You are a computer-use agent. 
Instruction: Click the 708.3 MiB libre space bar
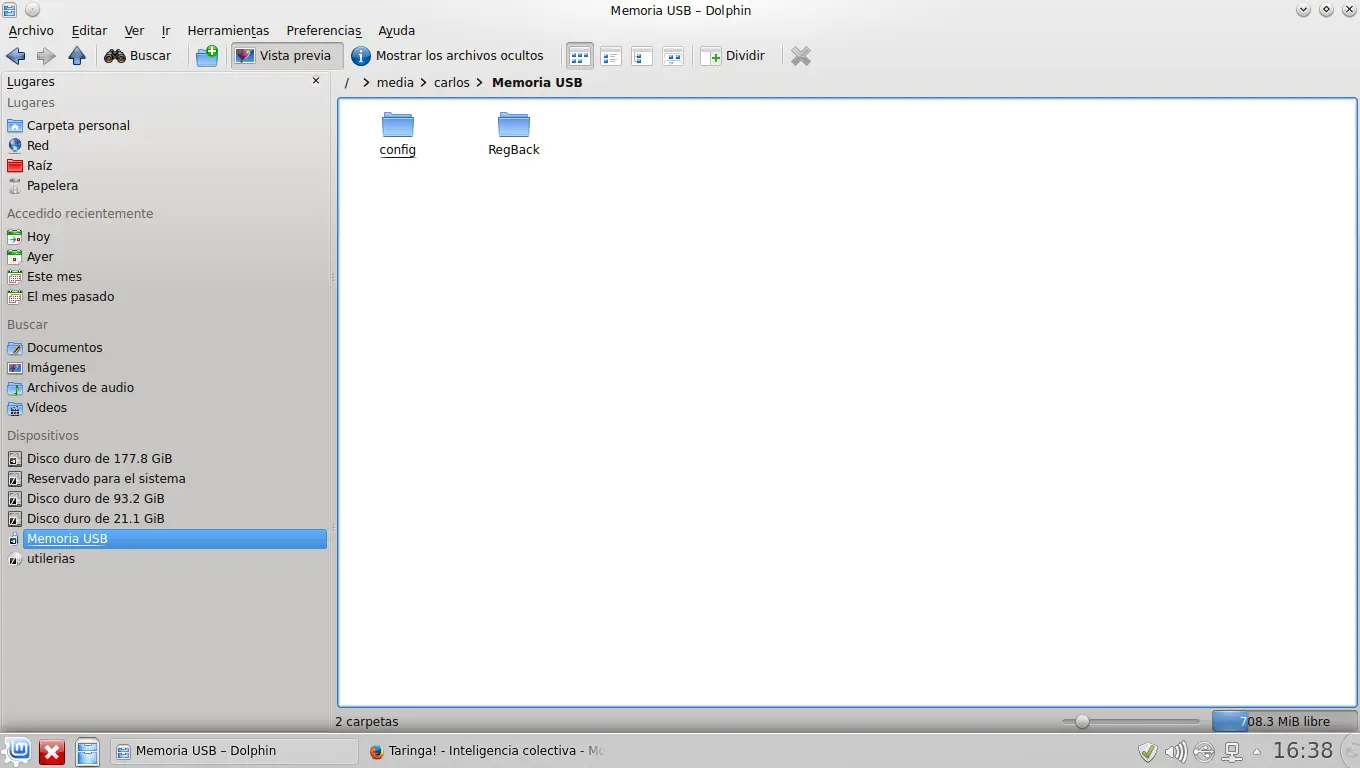click(x=1284, y=721)
